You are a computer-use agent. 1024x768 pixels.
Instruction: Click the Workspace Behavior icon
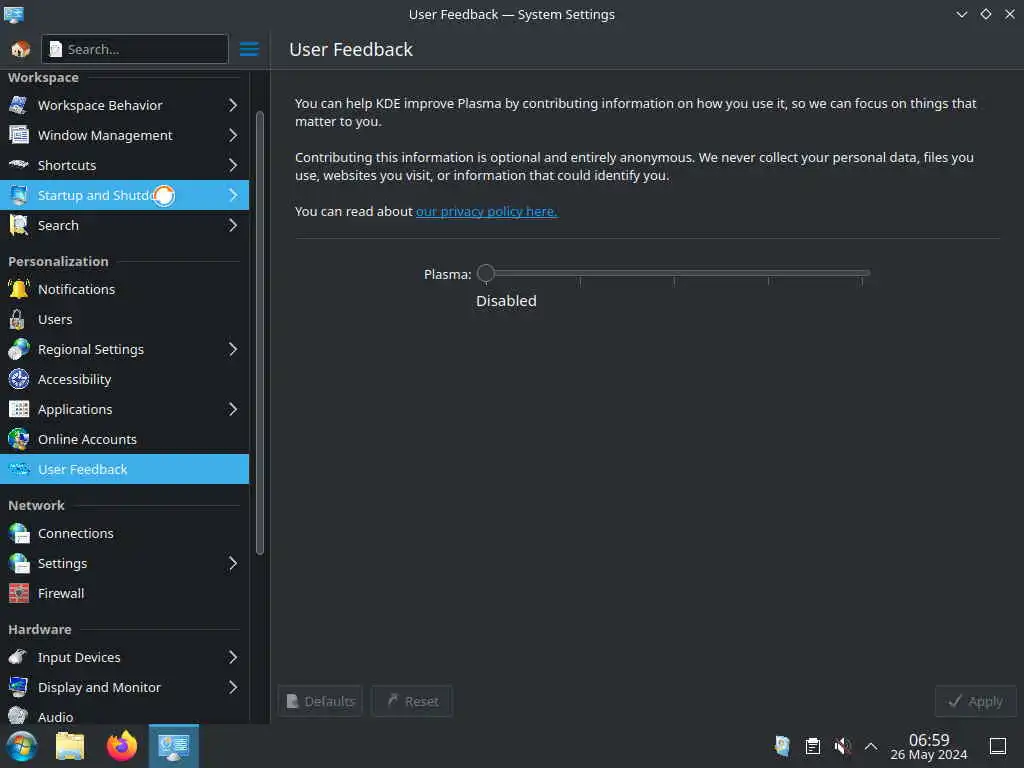18,105
